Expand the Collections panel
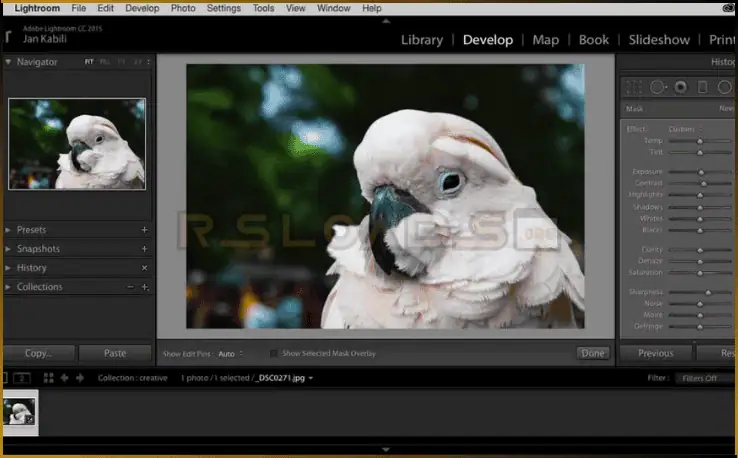Image resolution: width=738 pixels, height=458 pixels. (x=8, y=287)
